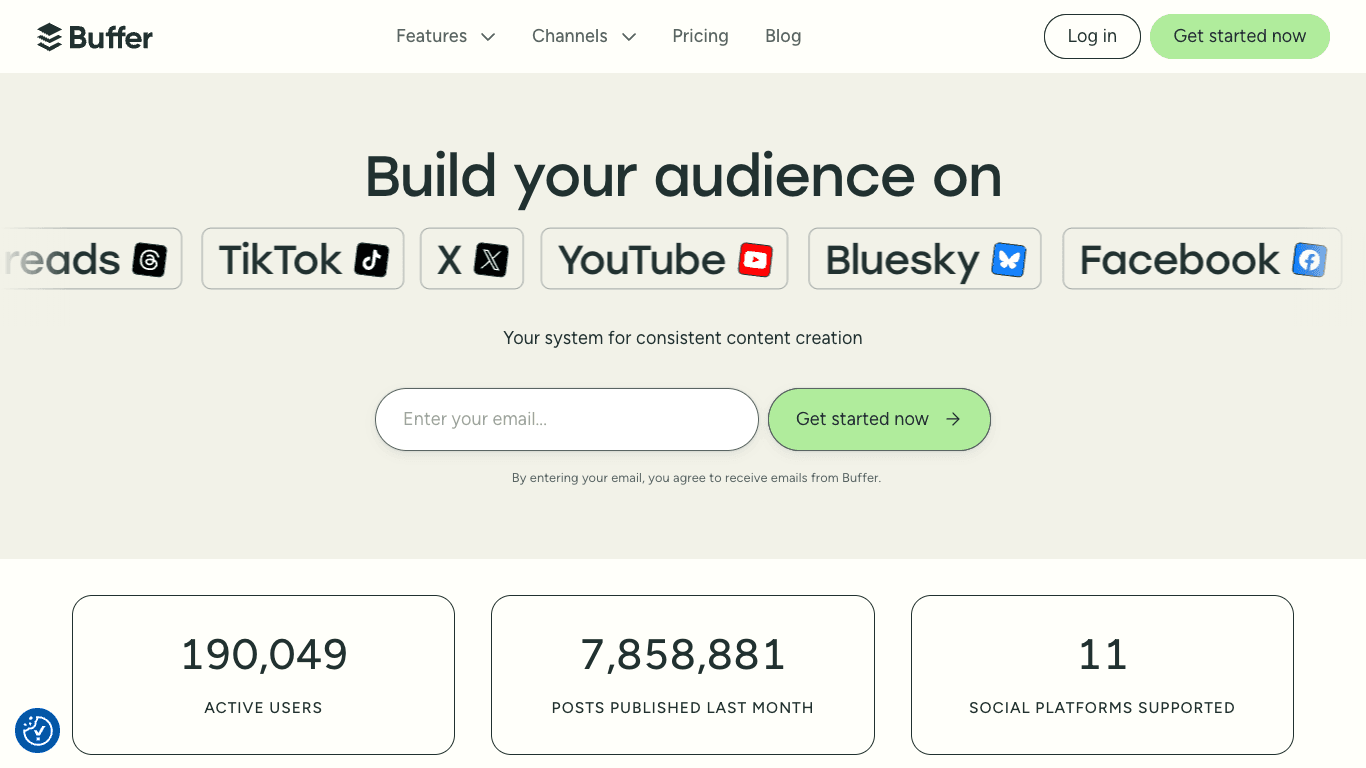Click the ACTIVE USERS label

coord(263,708)
